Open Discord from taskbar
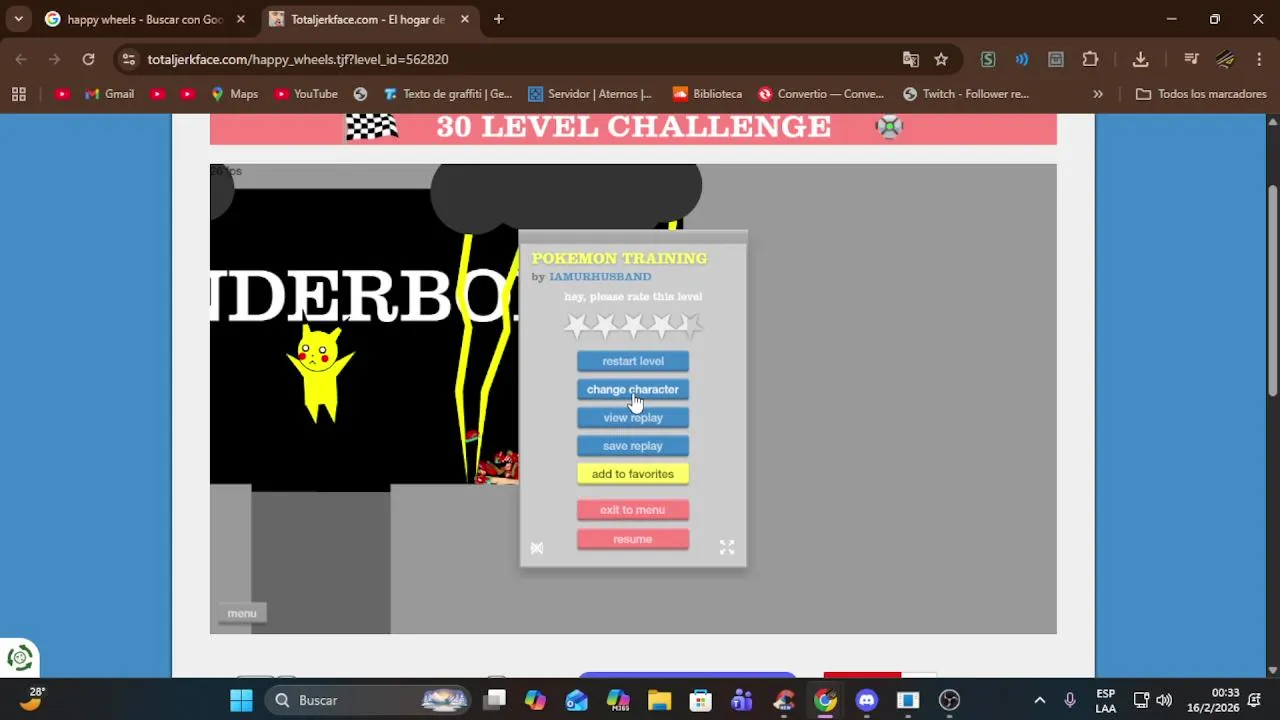Viewport: 1280px width, 720px height. pyautogui.click(x=866, y=700)
